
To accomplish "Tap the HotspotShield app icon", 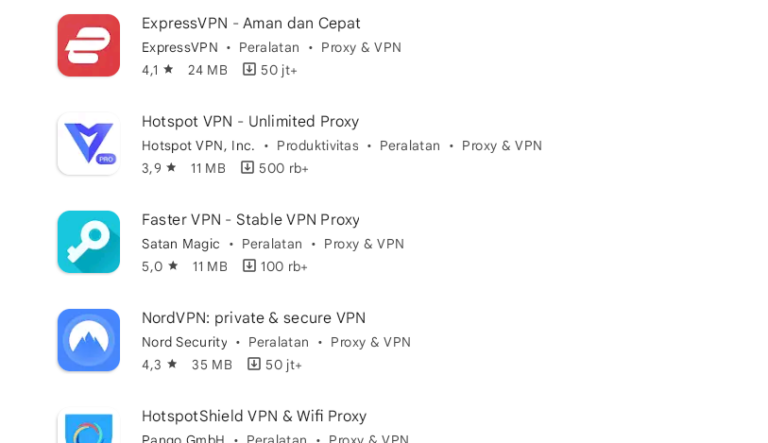I will pyautogui.click(x=88, y=428).
